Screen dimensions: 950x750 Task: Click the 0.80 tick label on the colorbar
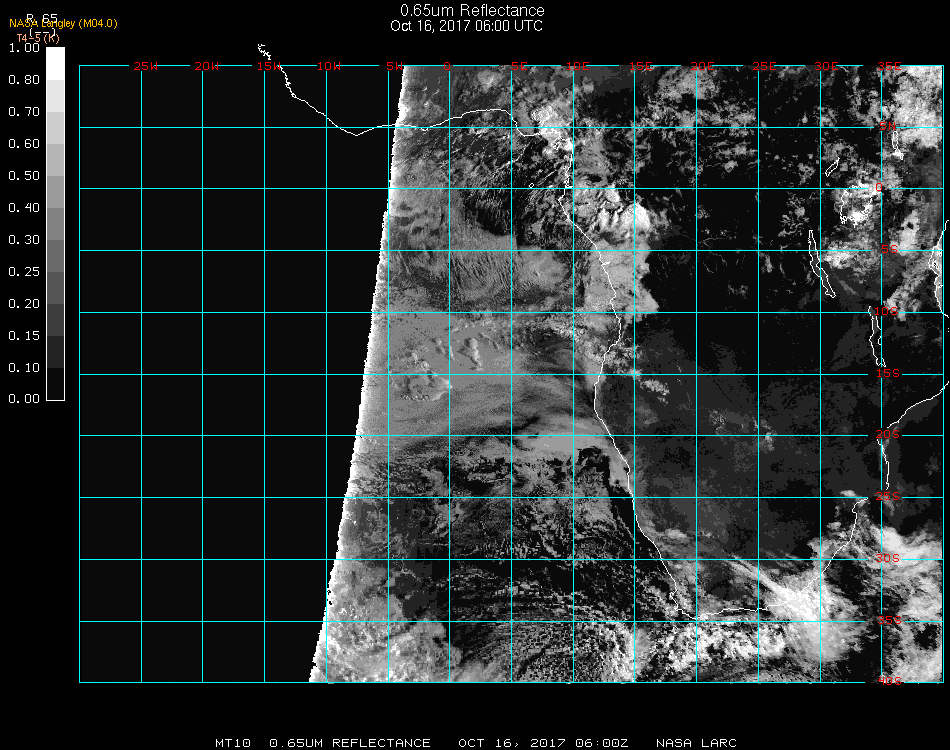[24, 80]
